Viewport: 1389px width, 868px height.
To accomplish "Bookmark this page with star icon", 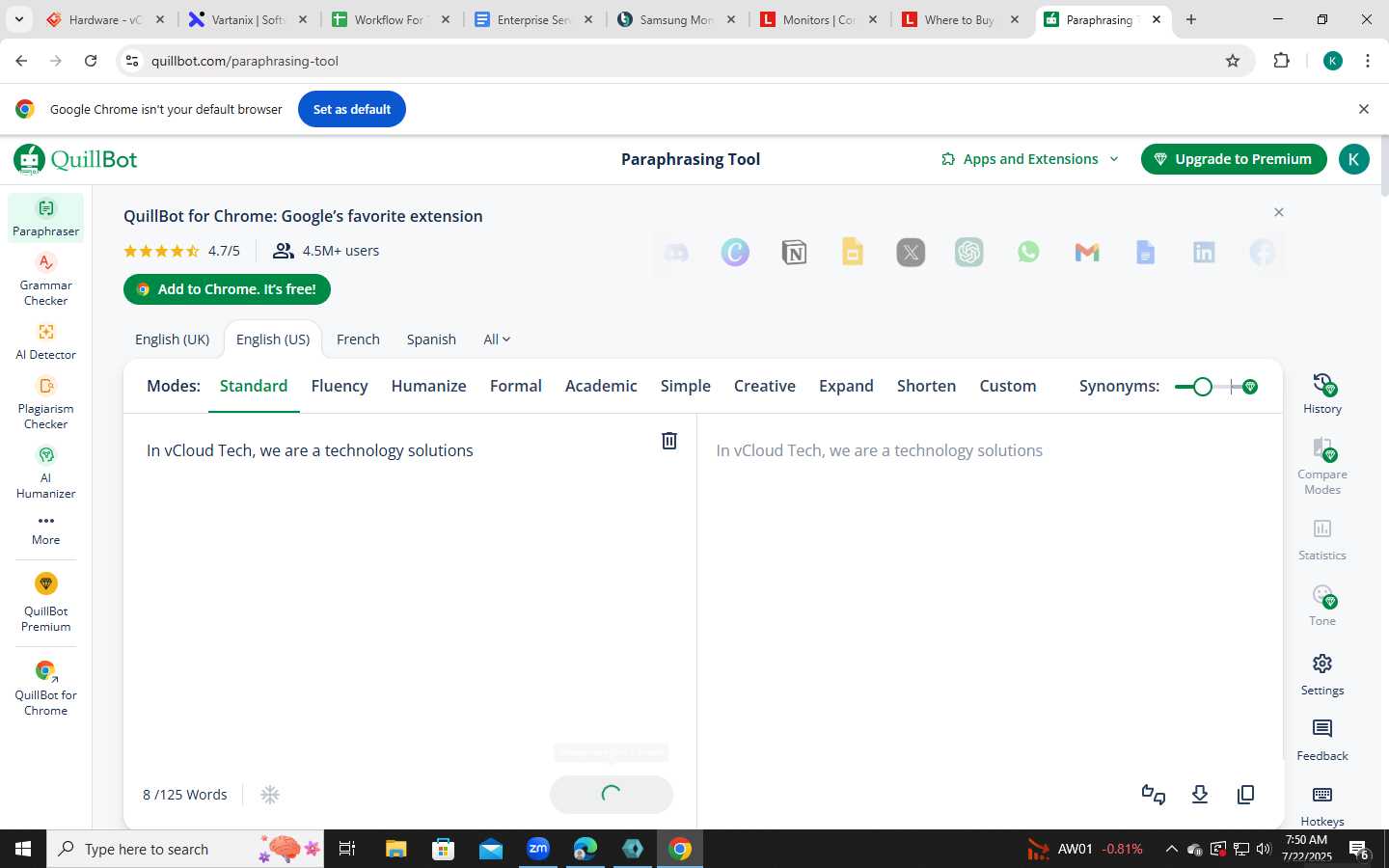I will point(1233,61).
